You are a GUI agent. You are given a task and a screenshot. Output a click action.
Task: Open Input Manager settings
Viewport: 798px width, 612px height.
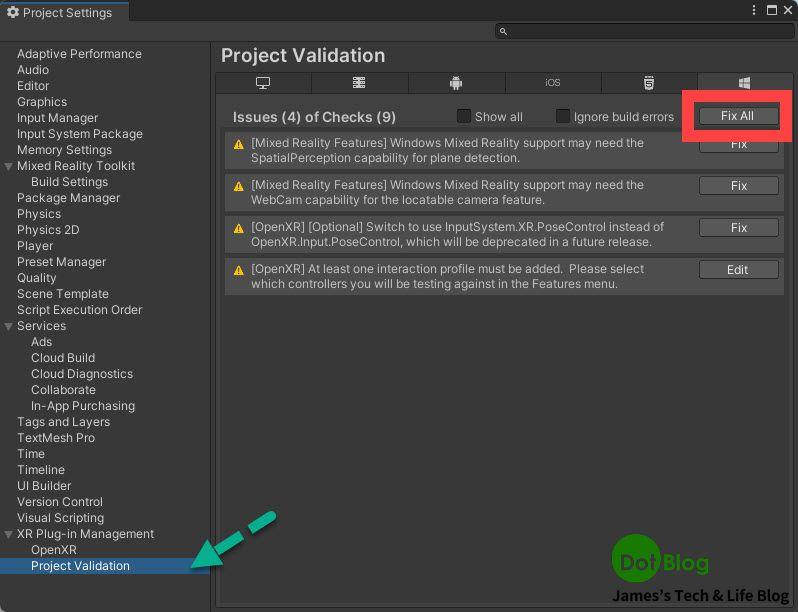point(58,118)
